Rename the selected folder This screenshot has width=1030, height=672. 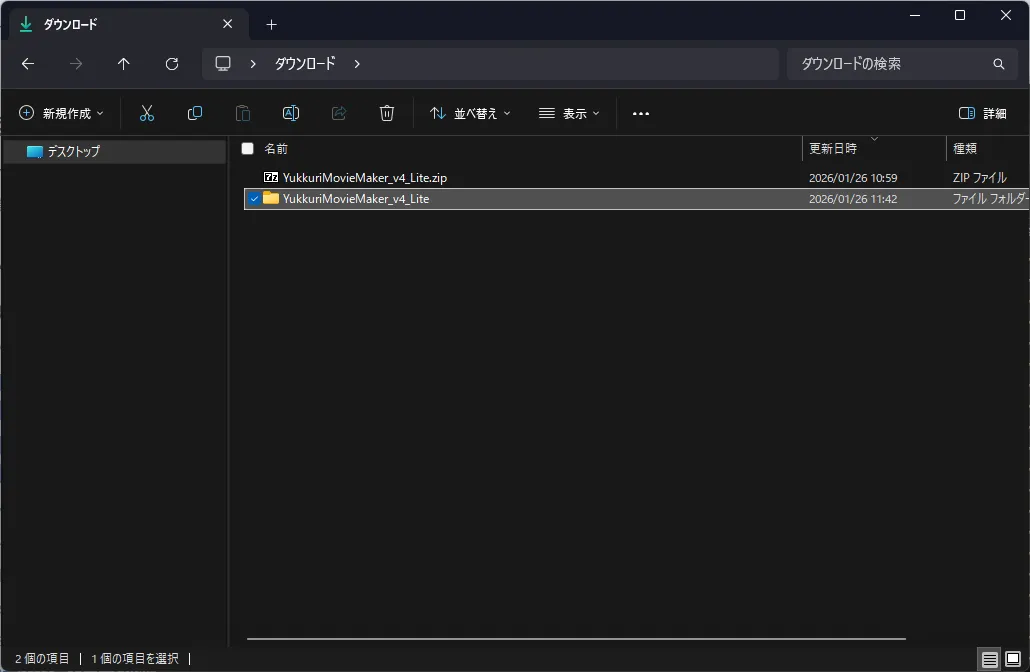click(x=290, y=113)
